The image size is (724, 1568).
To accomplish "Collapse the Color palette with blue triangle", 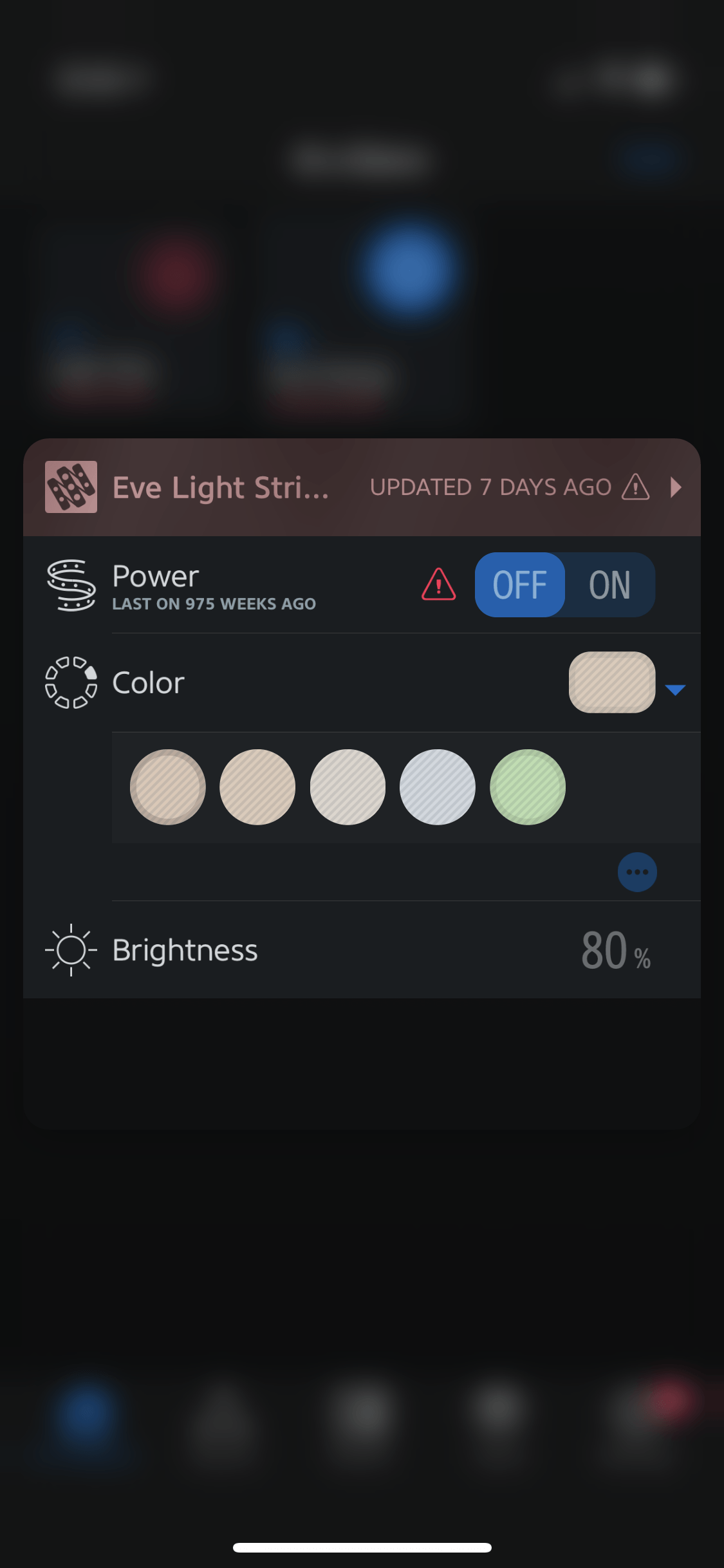I will (x=675, y=690).
